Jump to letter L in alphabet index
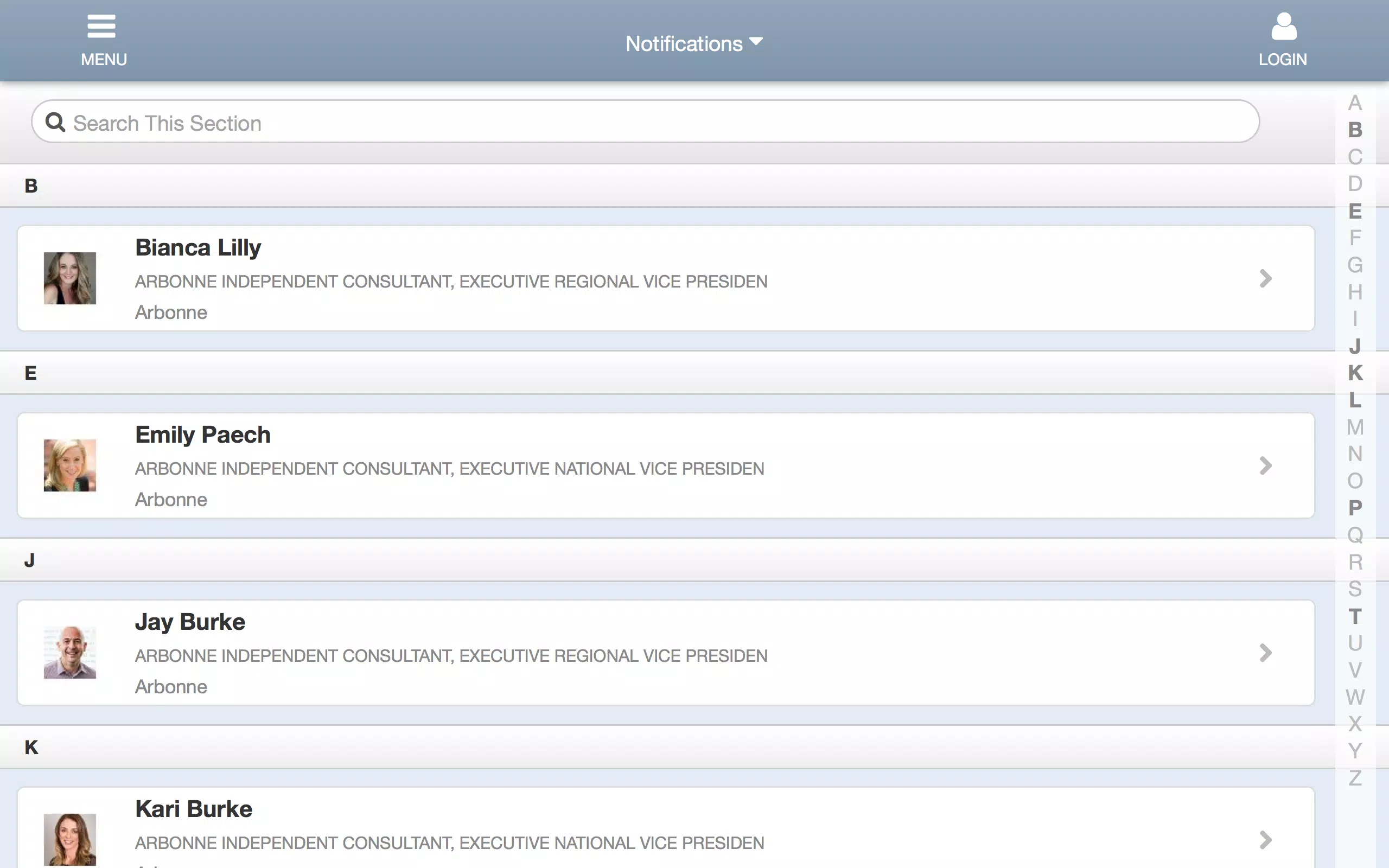This screenshot has height=868, width=1389. click(1355, 400)
